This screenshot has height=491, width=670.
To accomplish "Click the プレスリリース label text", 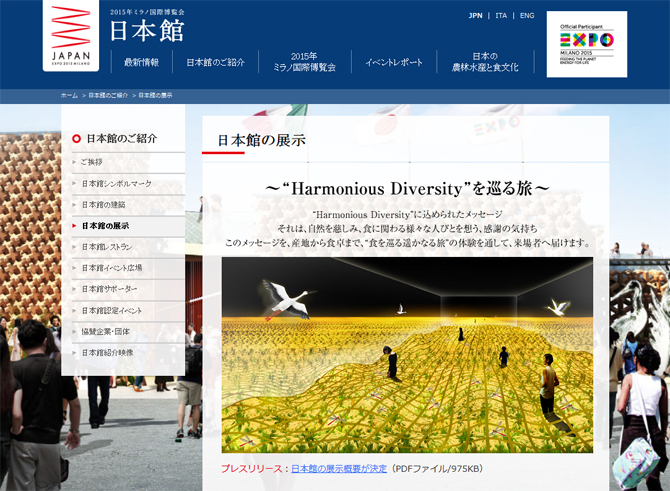I will click(252, 469).
